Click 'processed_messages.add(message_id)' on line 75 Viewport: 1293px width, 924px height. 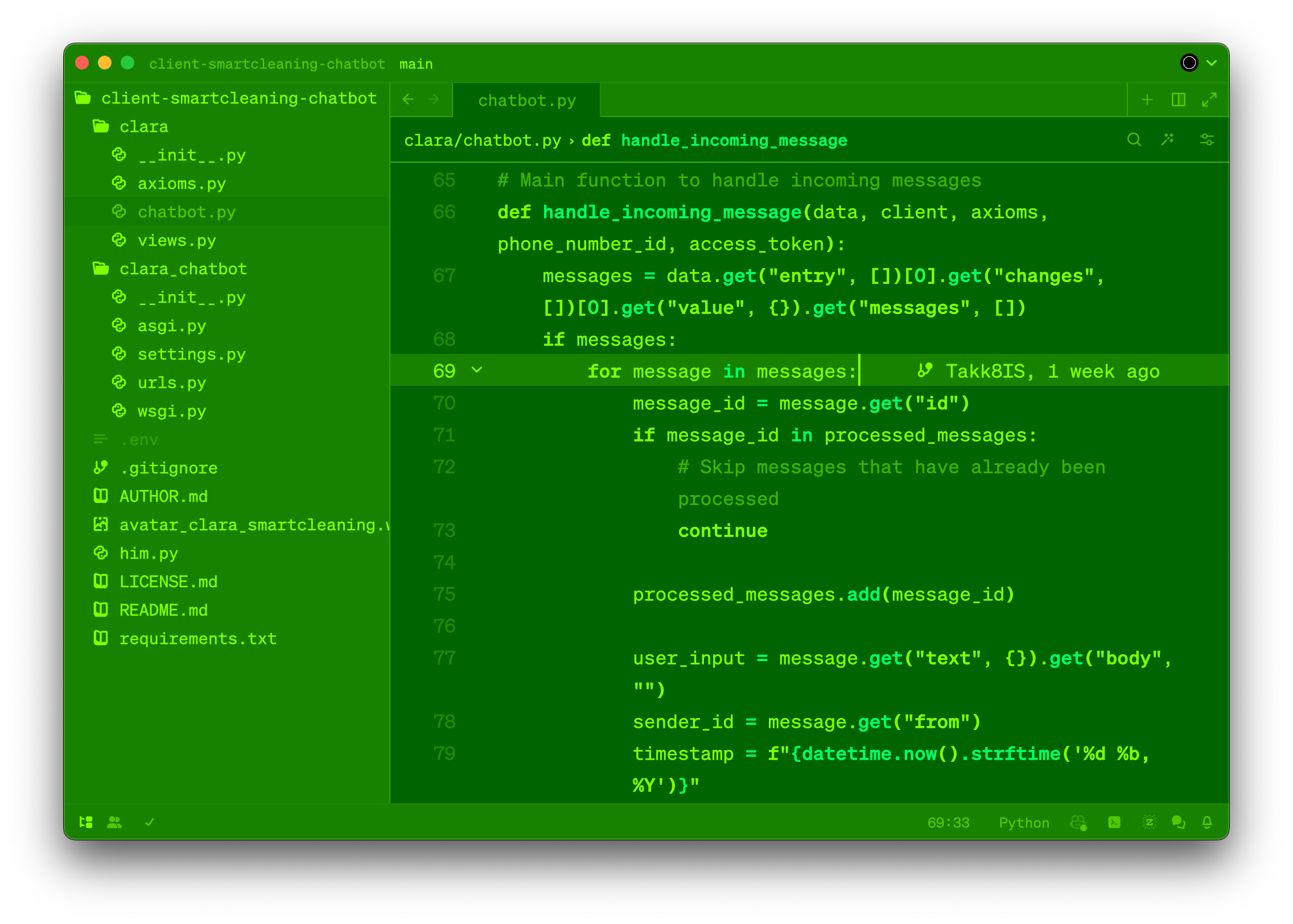823,595
